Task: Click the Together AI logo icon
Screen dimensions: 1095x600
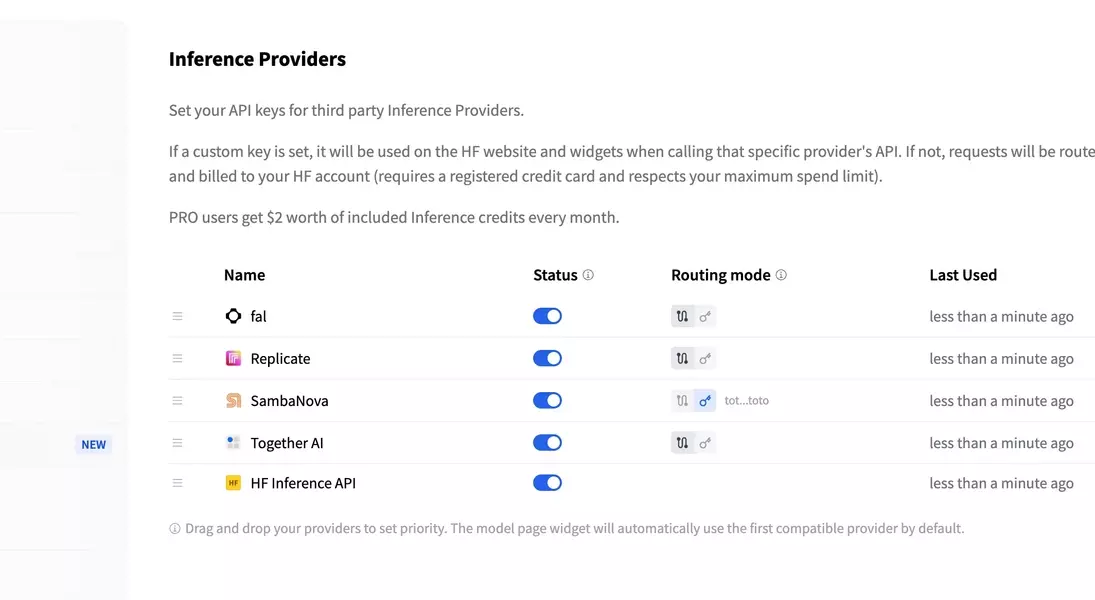Action: click(233, 442)
